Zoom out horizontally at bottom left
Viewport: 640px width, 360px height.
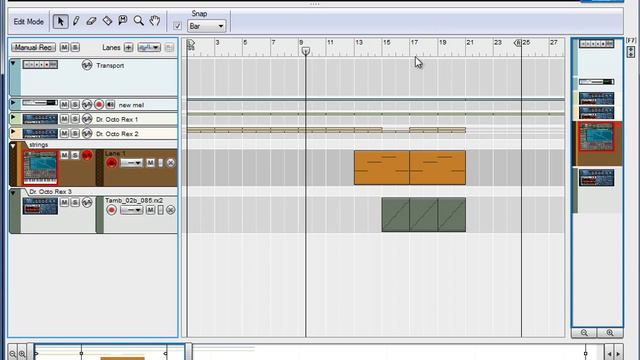click(x=13, y=354)
